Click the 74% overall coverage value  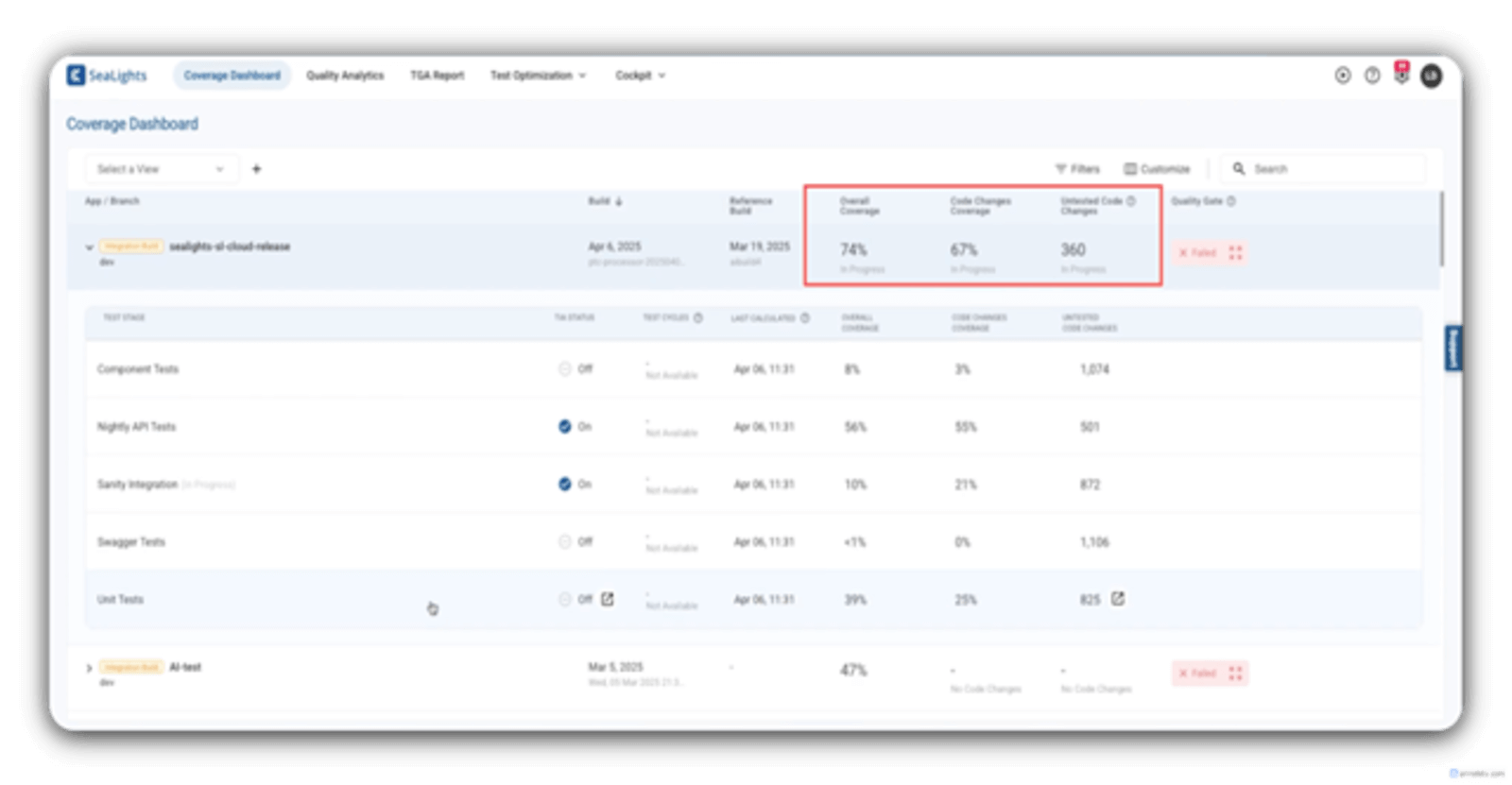click(853, 250)
